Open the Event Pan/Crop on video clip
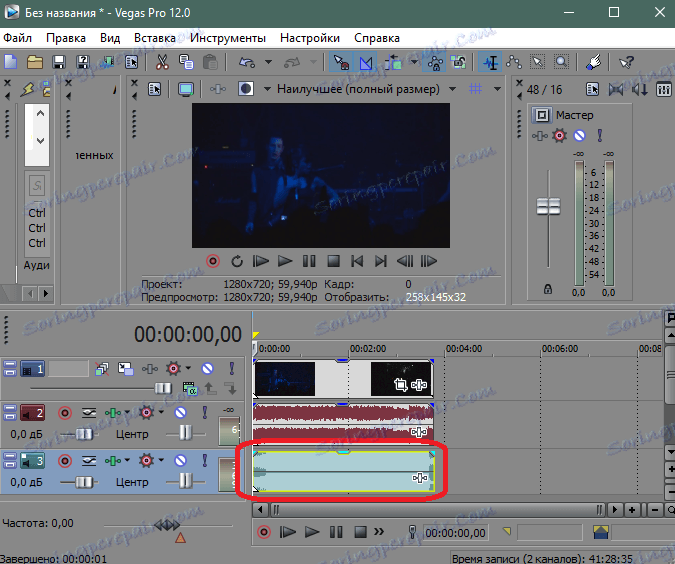675x564 pixels. 401,385
